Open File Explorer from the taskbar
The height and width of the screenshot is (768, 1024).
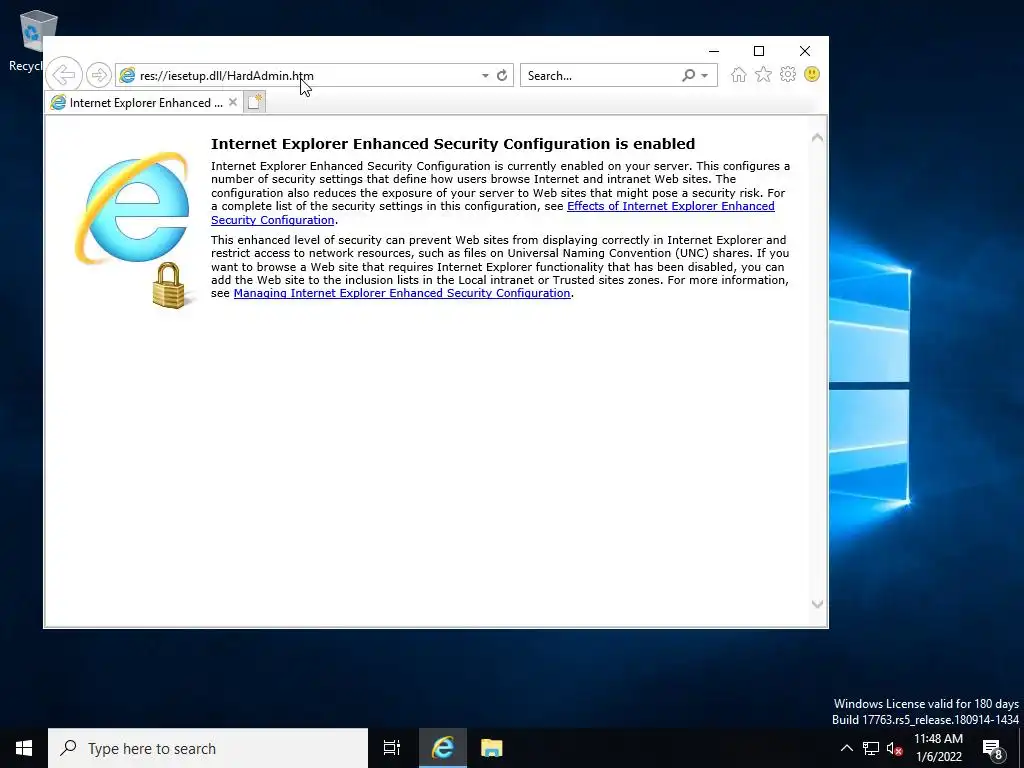[491, 748]
